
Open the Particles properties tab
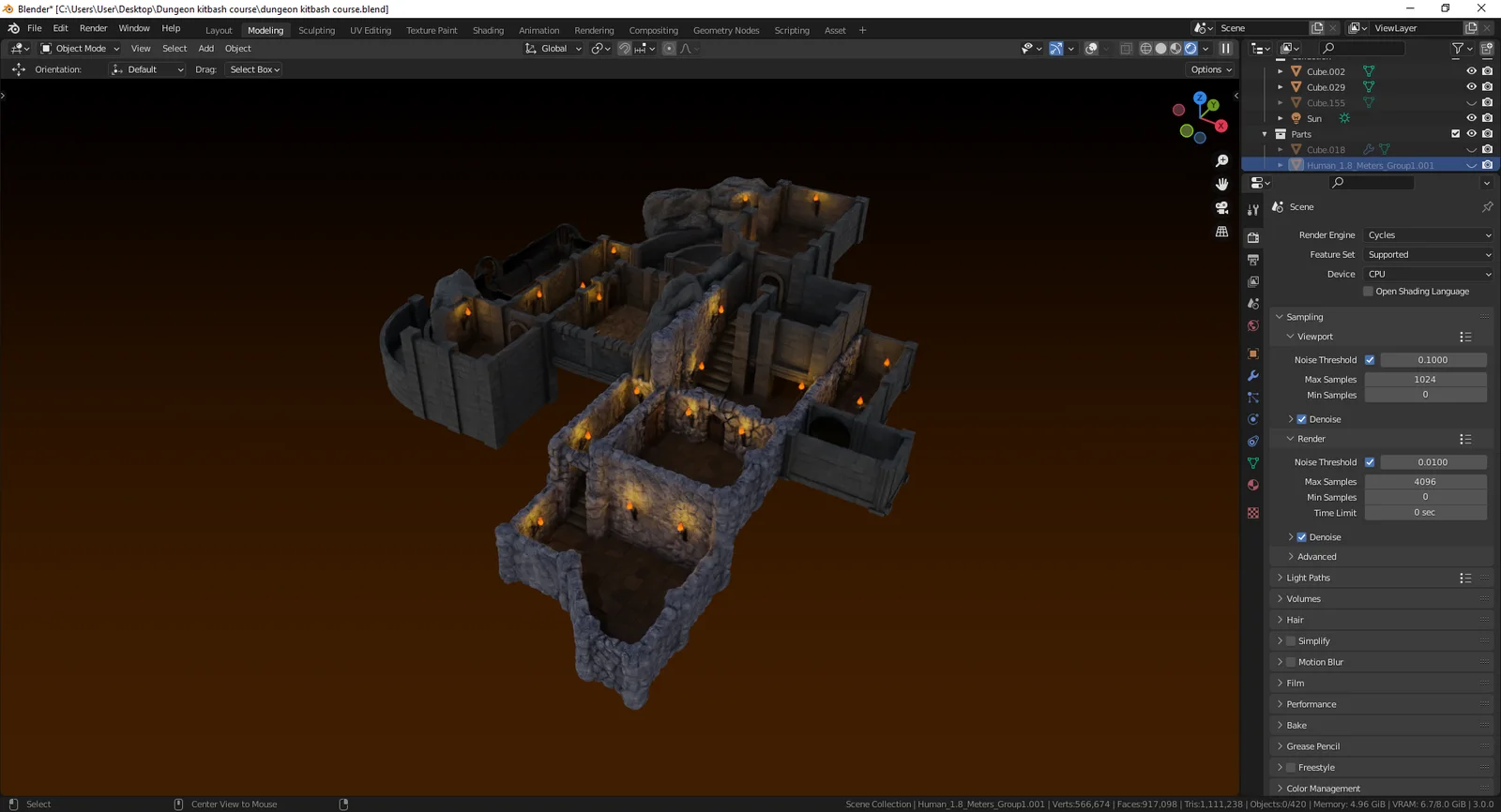[1253, 398]
